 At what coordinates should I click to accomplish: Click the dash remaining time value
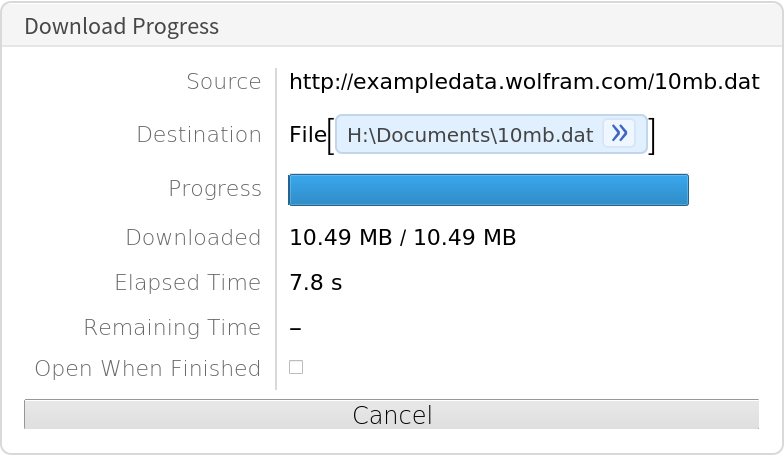295,328
